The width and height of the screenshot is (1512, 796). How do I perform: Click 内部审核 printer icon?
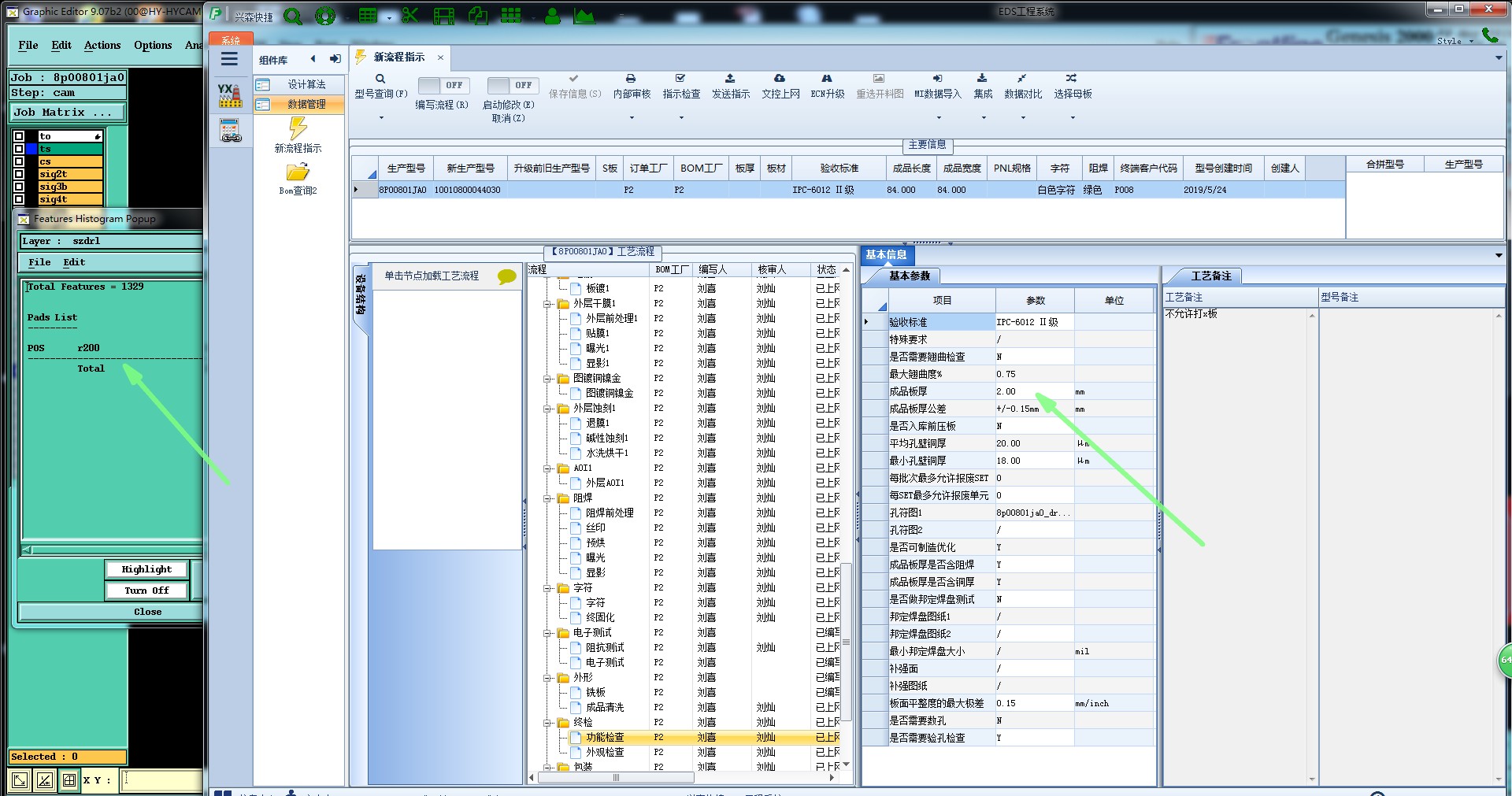point(631,79)
